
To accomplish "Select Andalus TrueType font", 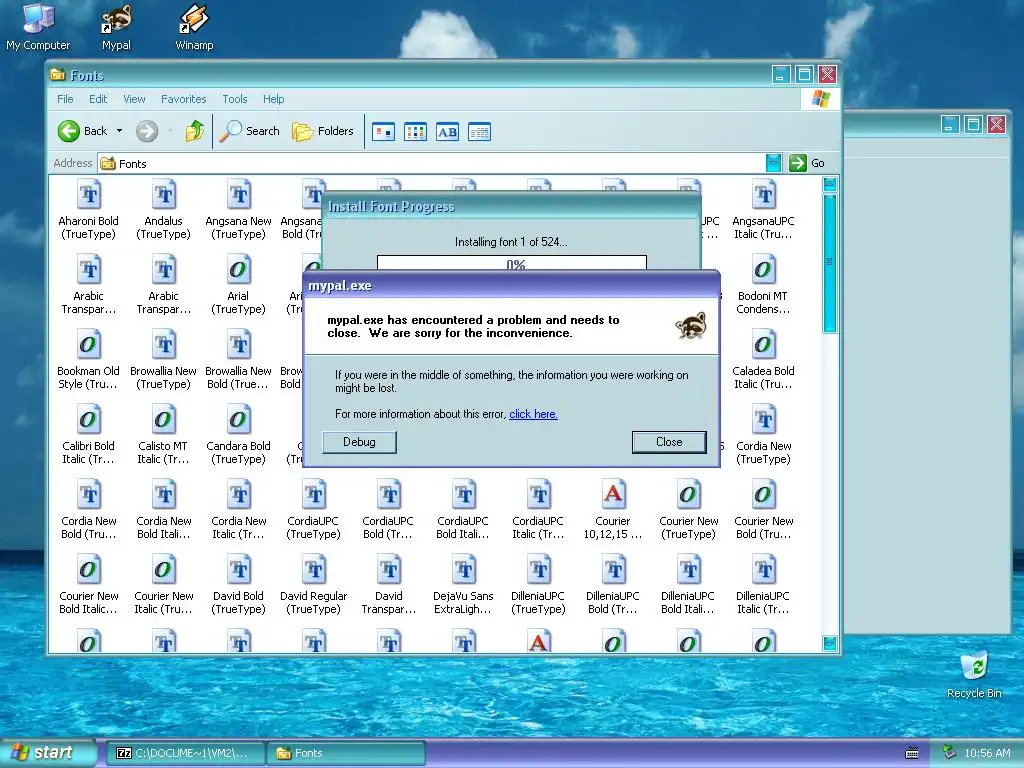I will click(163, 210).
